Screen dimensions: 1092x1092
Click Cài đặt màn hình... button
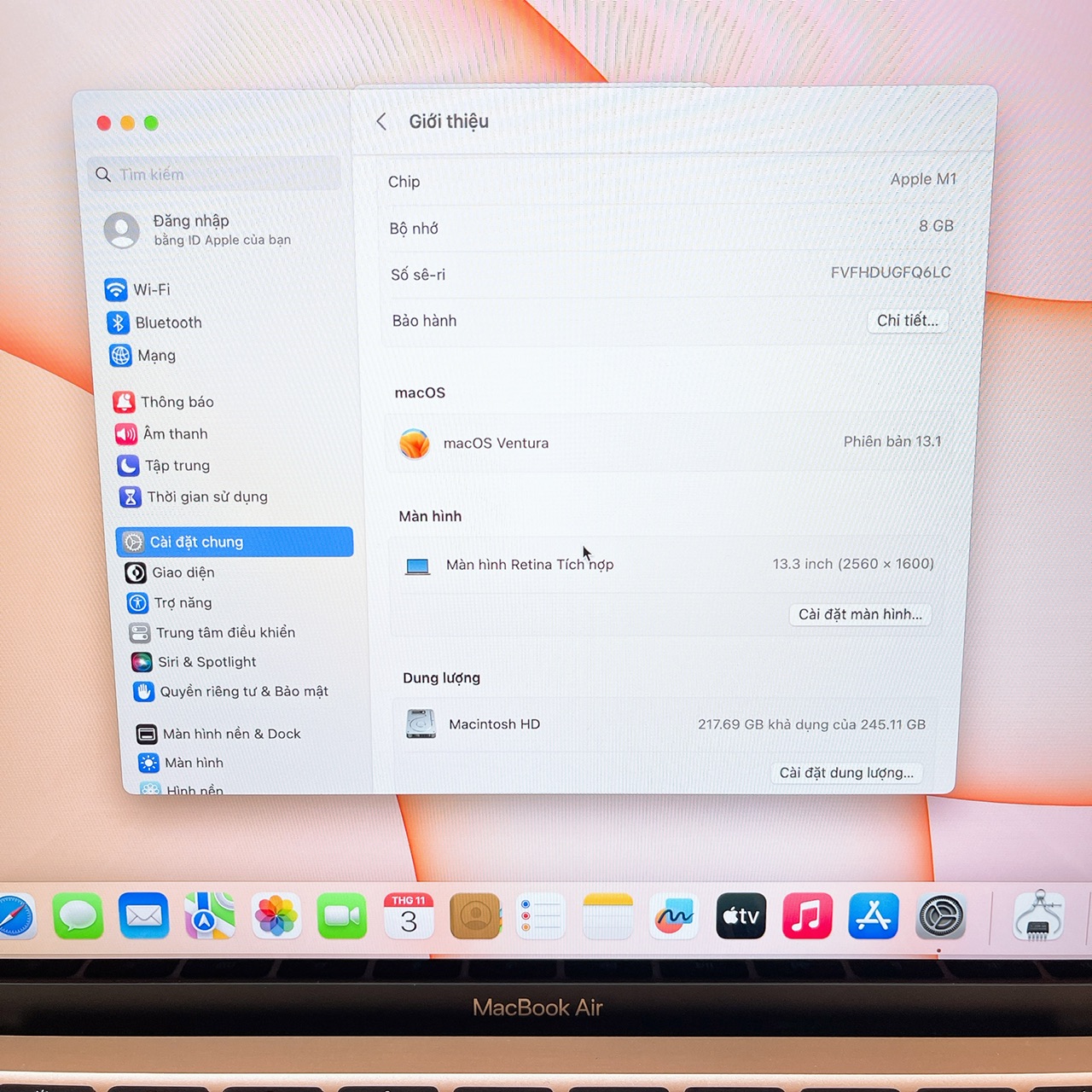point(860,614)
